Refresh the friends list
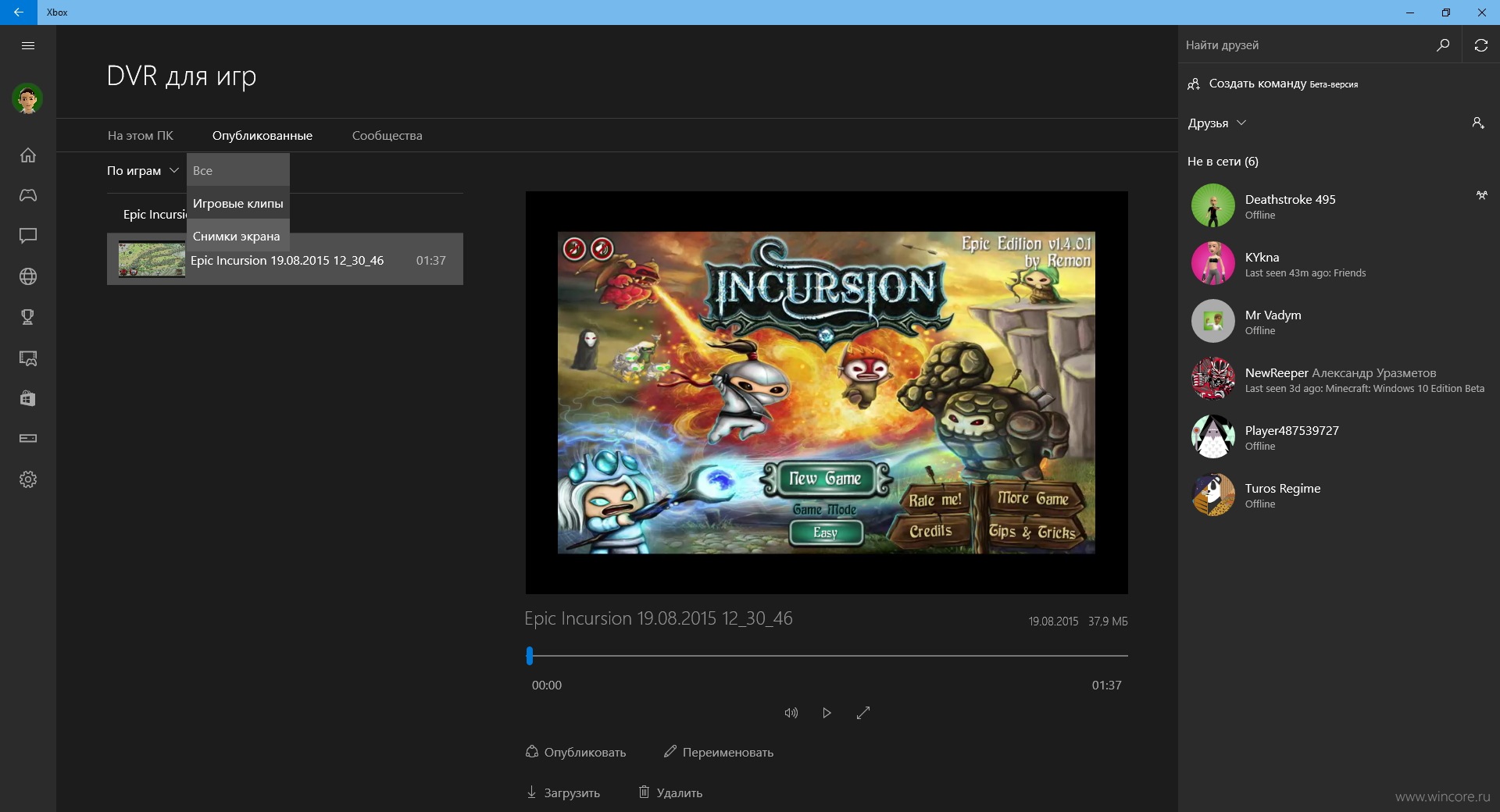 [x=1480, y=45]
